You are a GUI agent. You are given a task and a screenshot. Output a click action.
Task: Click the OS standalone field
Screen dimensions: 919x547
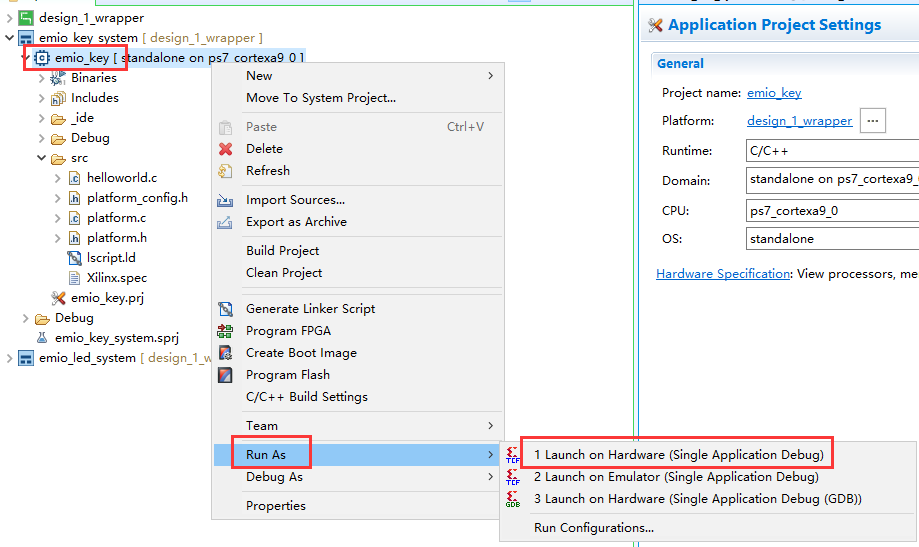point(832,239)
